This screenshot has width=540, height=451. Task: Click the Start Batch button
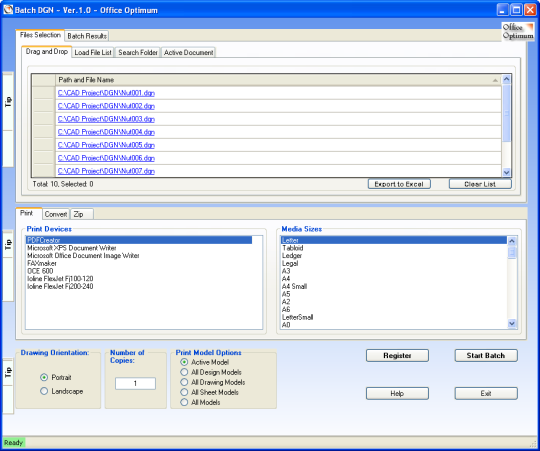486,356
